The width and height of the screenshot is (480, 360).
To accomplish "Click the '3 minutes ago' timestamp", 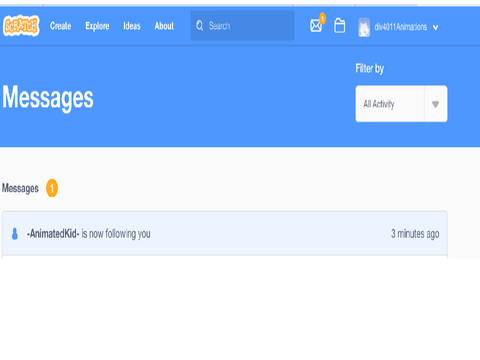I will [415, 234].
